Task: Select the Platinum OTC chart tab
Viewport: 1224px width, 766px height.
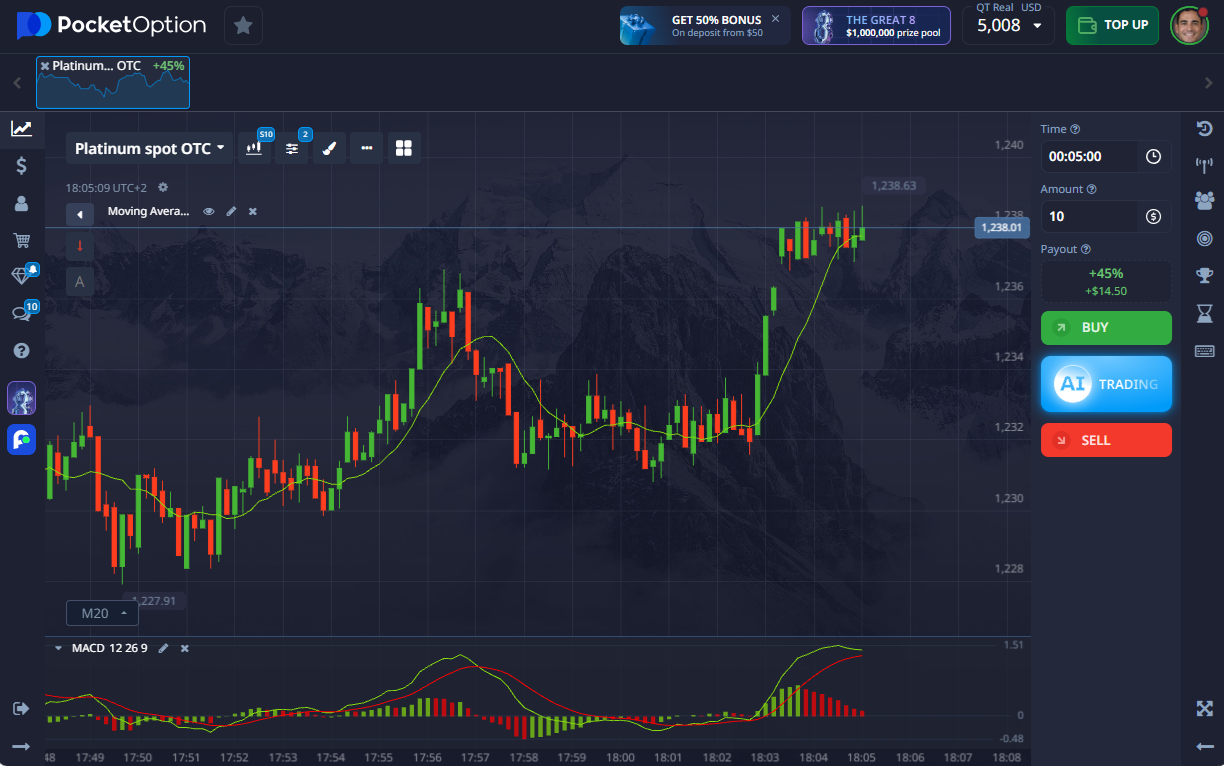Action: coord(113,82)
